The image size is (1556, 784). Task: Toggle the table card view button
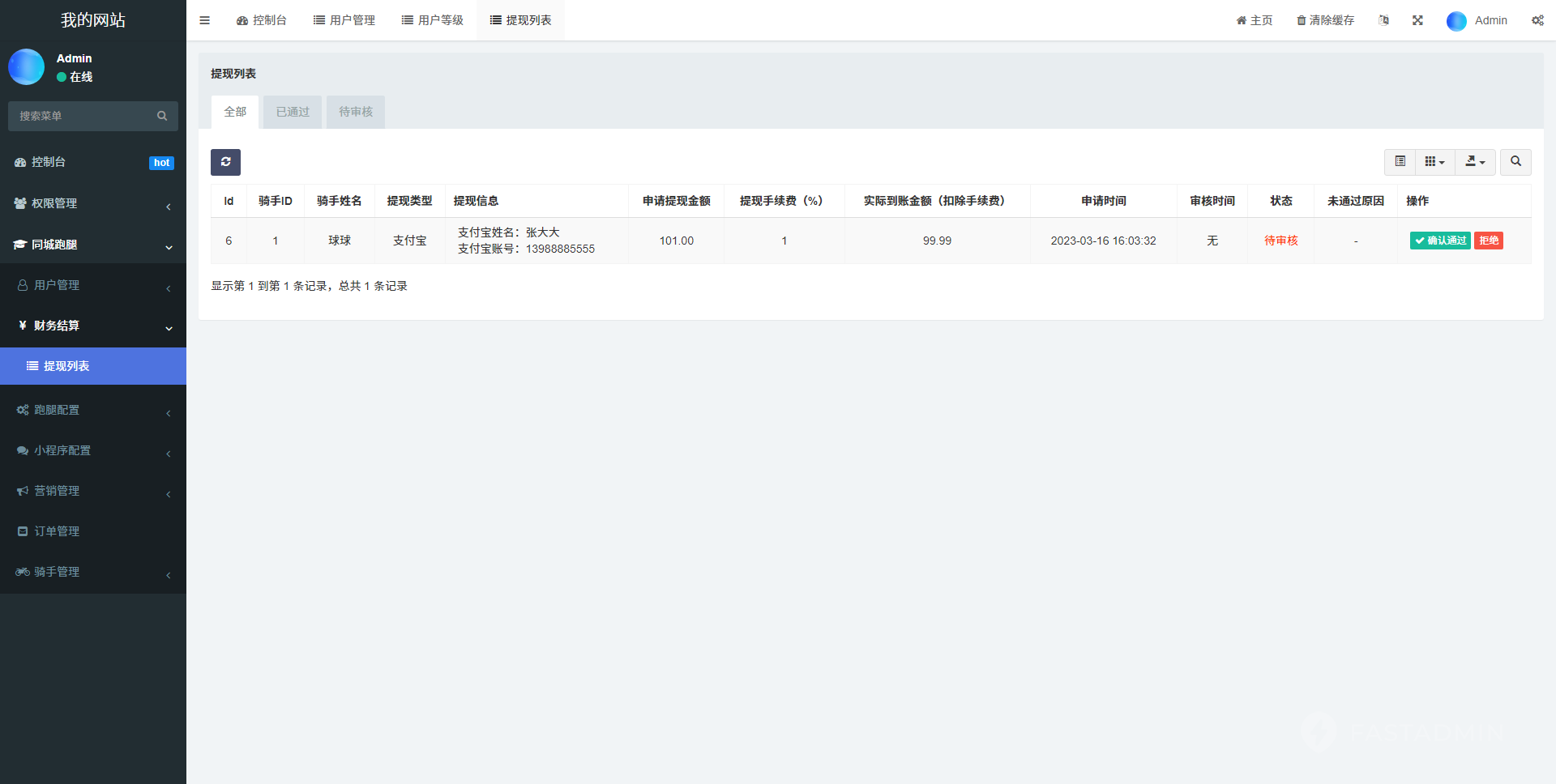click(x=1400, y=162)
